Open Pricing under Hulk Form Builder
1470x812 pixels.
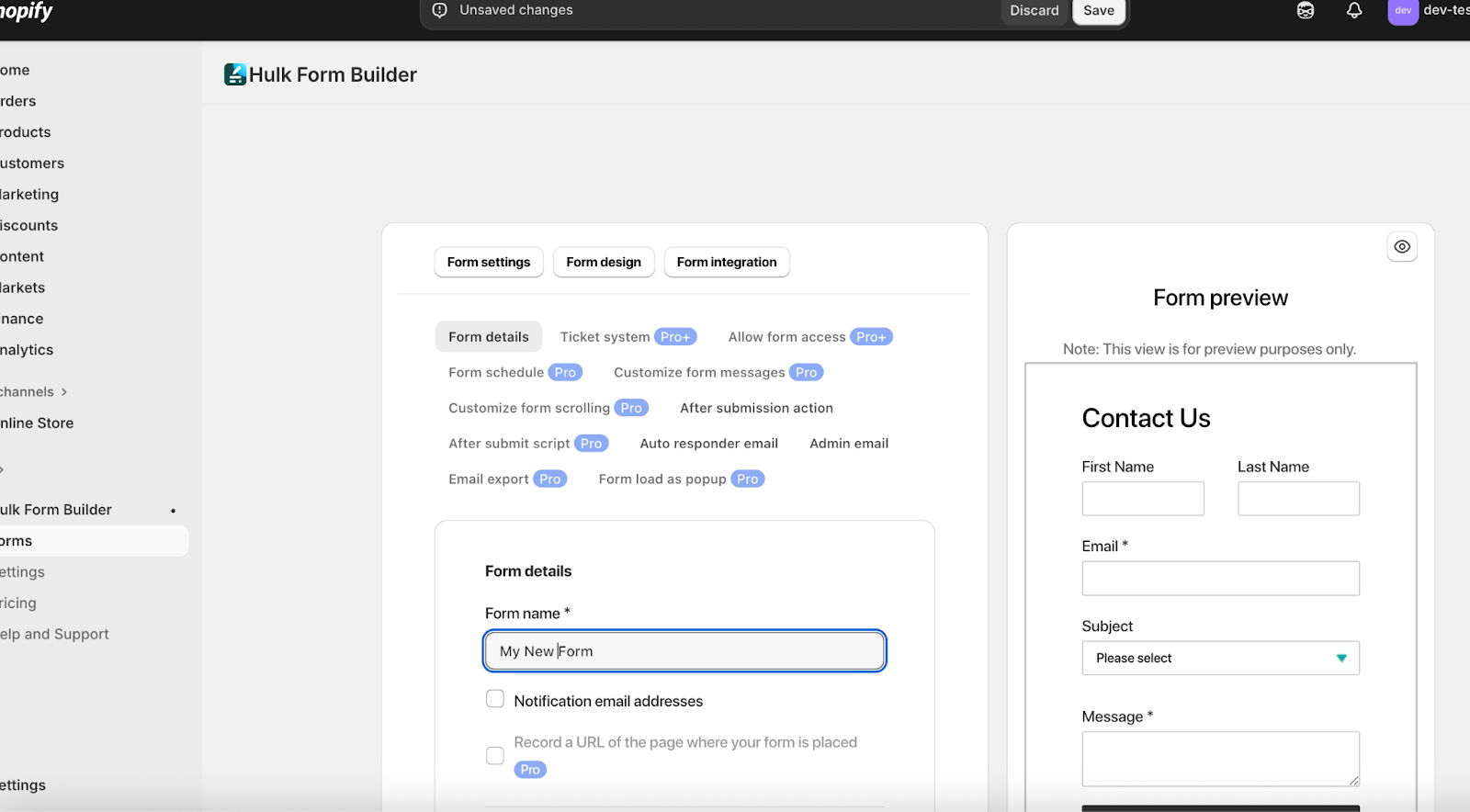click(18, 603)
